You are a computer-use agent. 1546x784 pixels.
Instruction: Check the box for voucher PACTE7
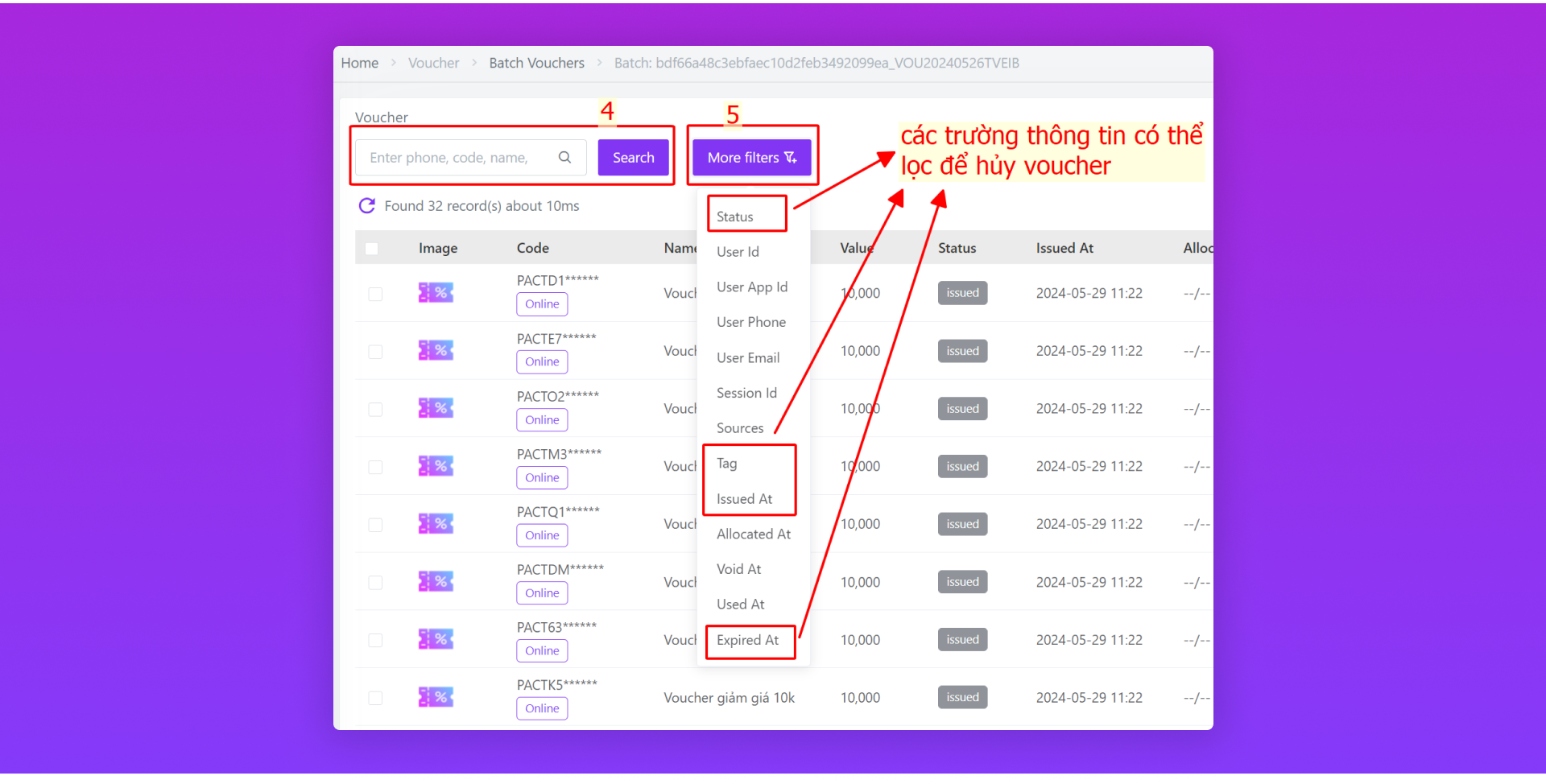pyautogui.click(x=375, y=352)
